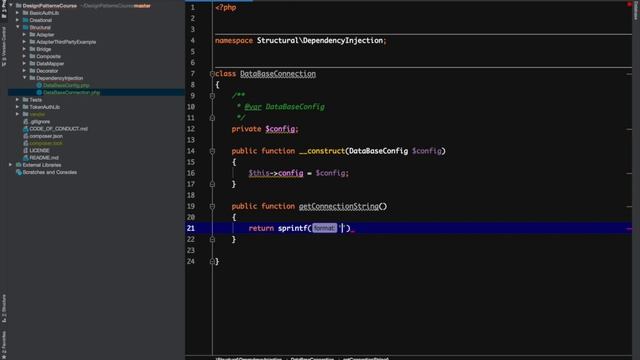Click the composer.json file icon
640x360 pixels.
(26, 136)
